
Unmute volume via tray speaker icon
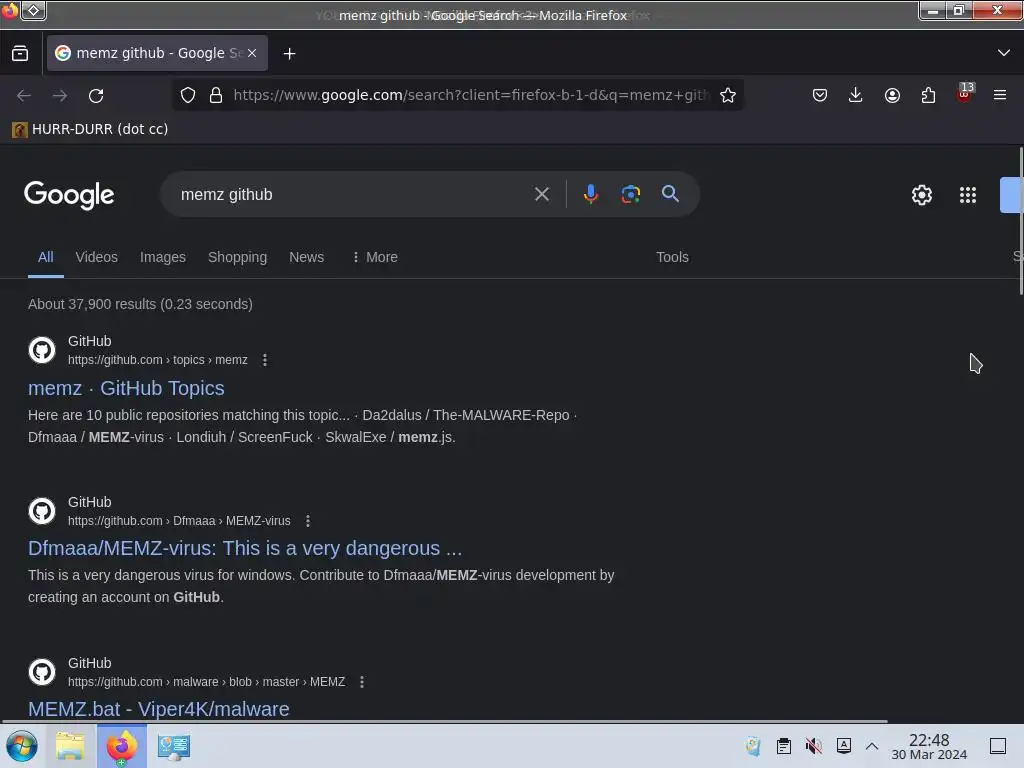tap(813, 746)
